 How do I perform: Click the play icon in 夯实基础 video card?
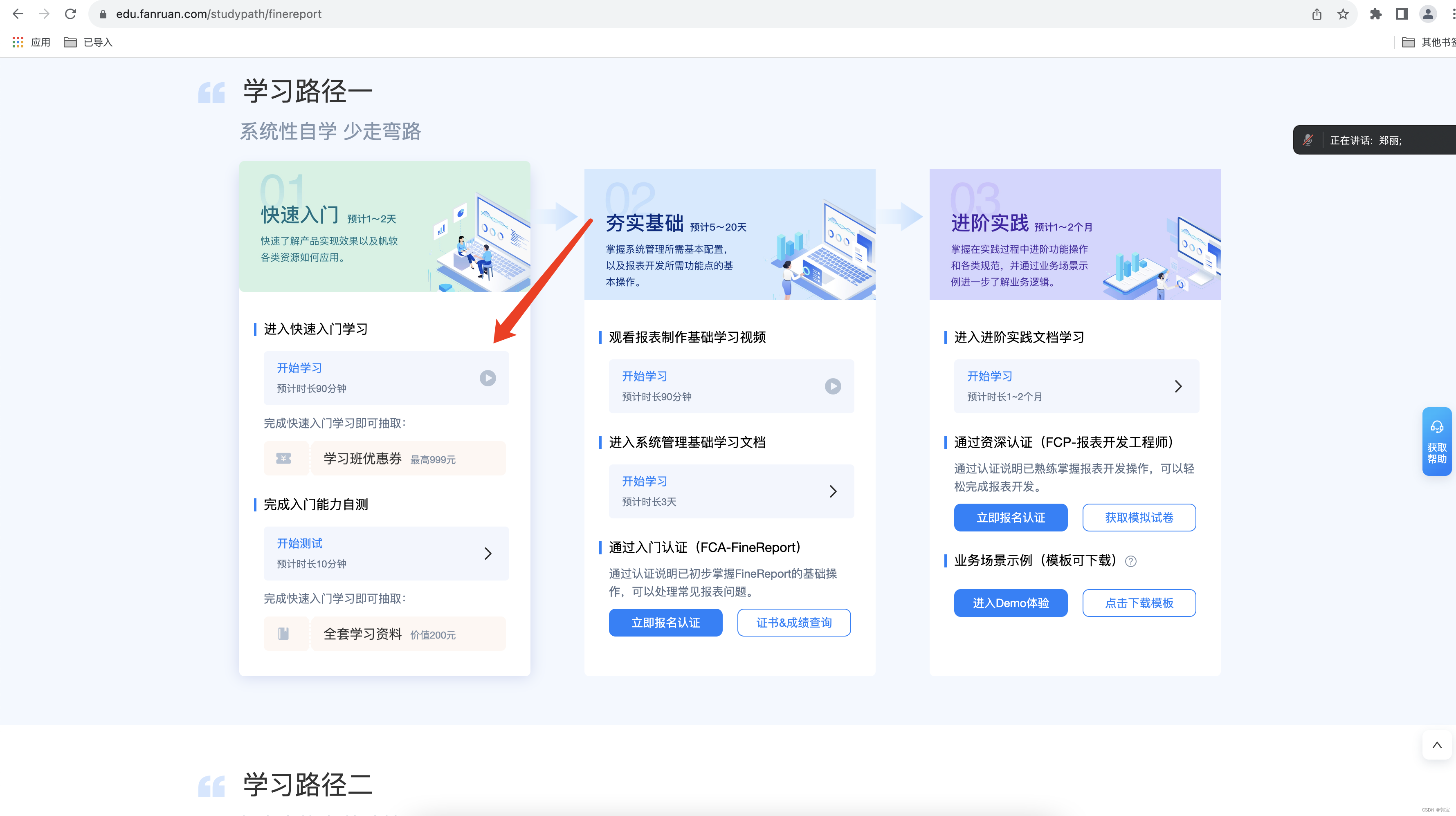(833, 386)
